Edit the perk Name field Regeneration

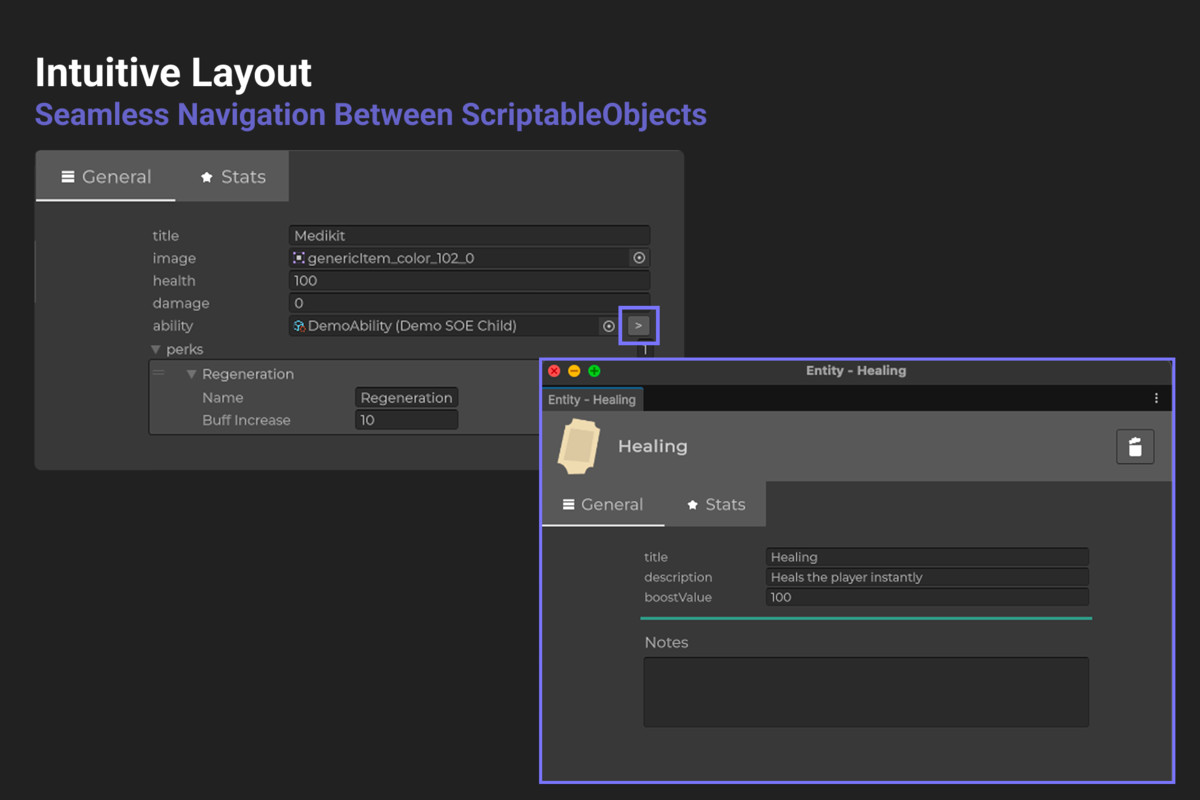point(407,398)
